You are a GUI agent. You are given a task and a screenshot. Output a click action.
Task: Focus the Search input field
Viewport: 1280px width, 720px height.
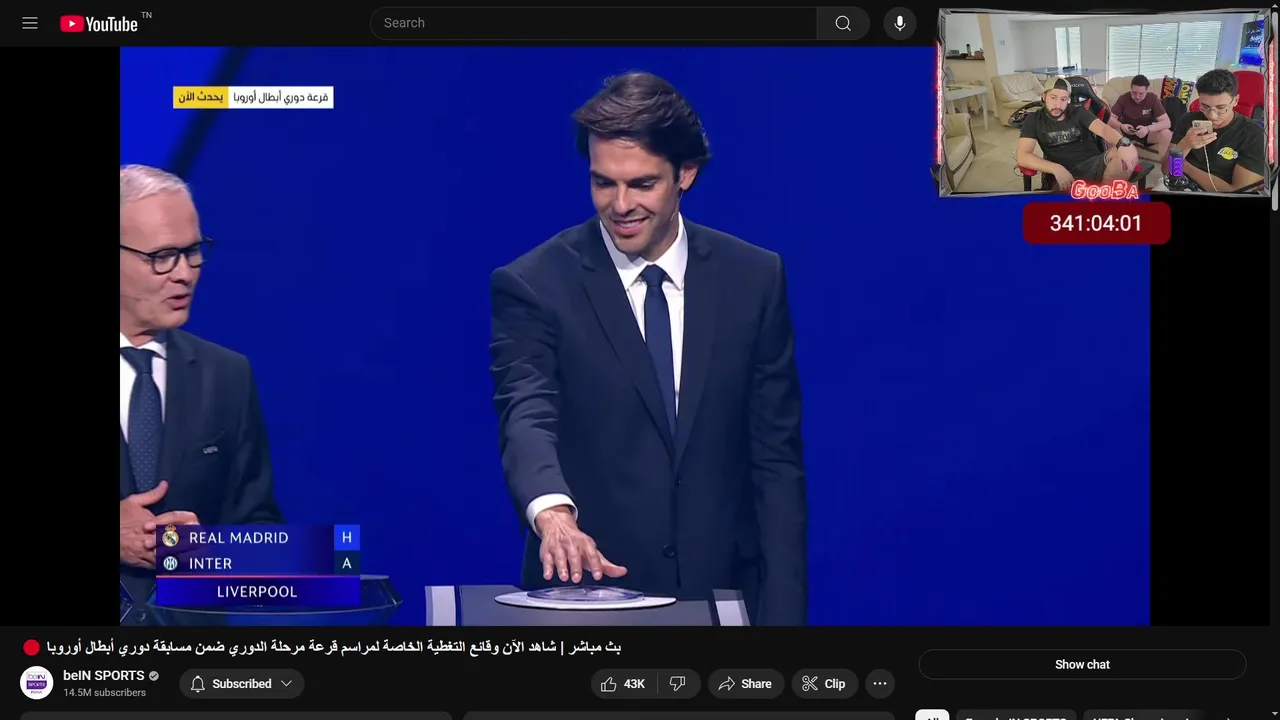click(593, 23)
